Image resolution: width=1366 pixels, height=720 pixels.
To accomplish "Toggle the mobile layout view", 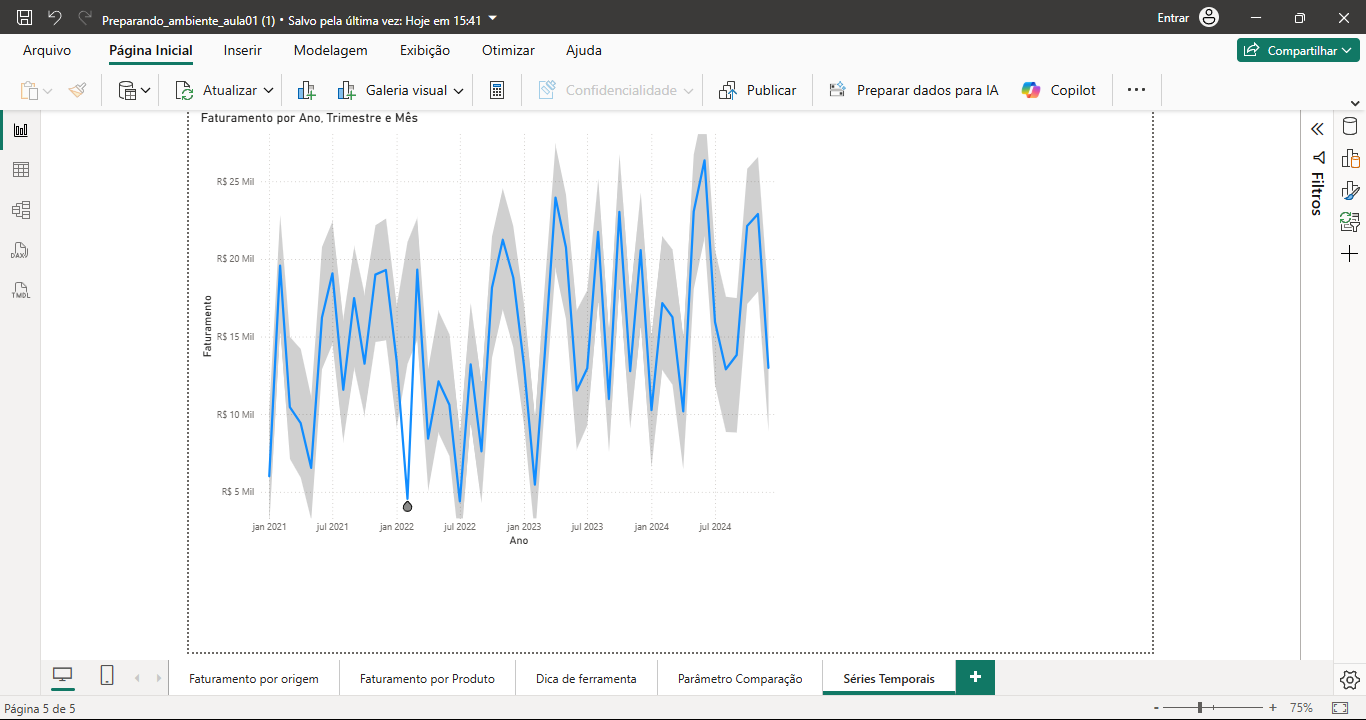I will 107,676.
